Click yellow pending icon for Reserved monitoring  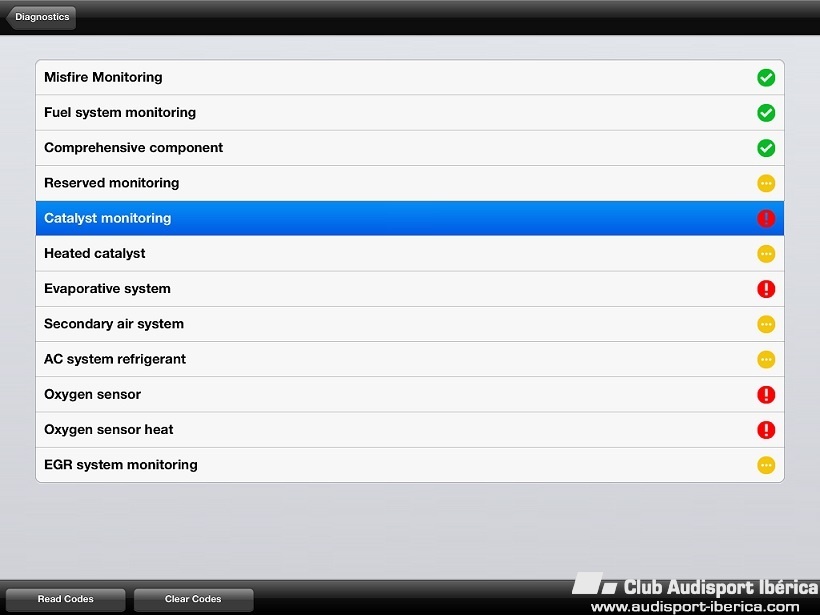(766, 183)
